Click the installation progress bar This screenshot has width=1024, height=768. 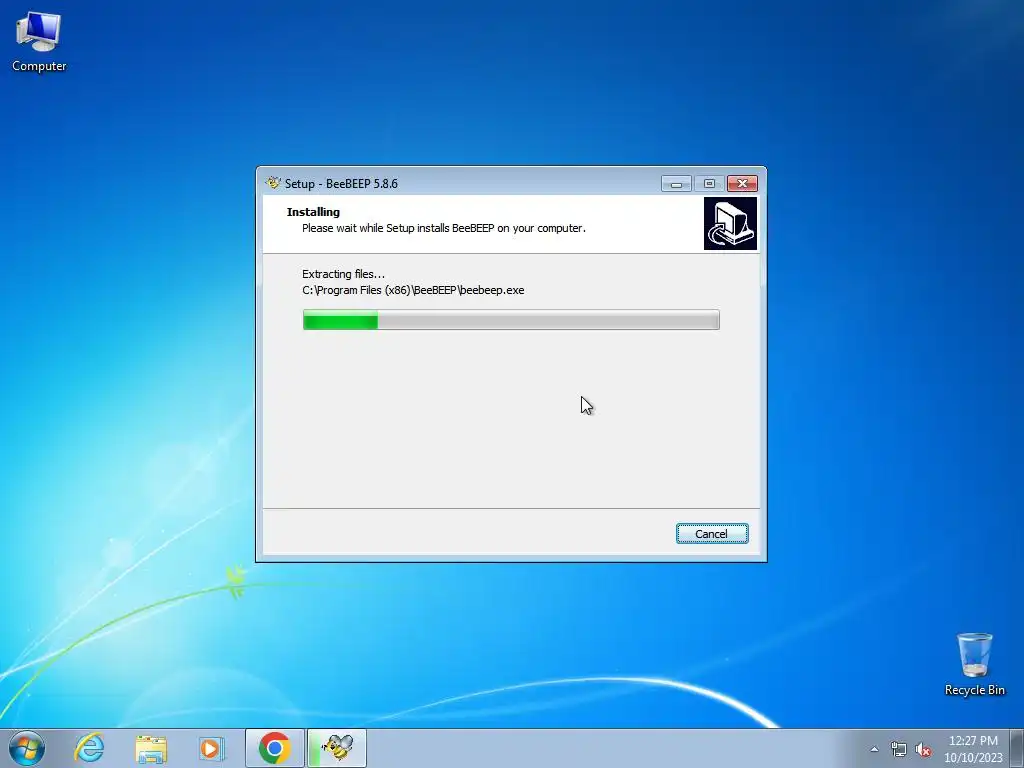511,320
